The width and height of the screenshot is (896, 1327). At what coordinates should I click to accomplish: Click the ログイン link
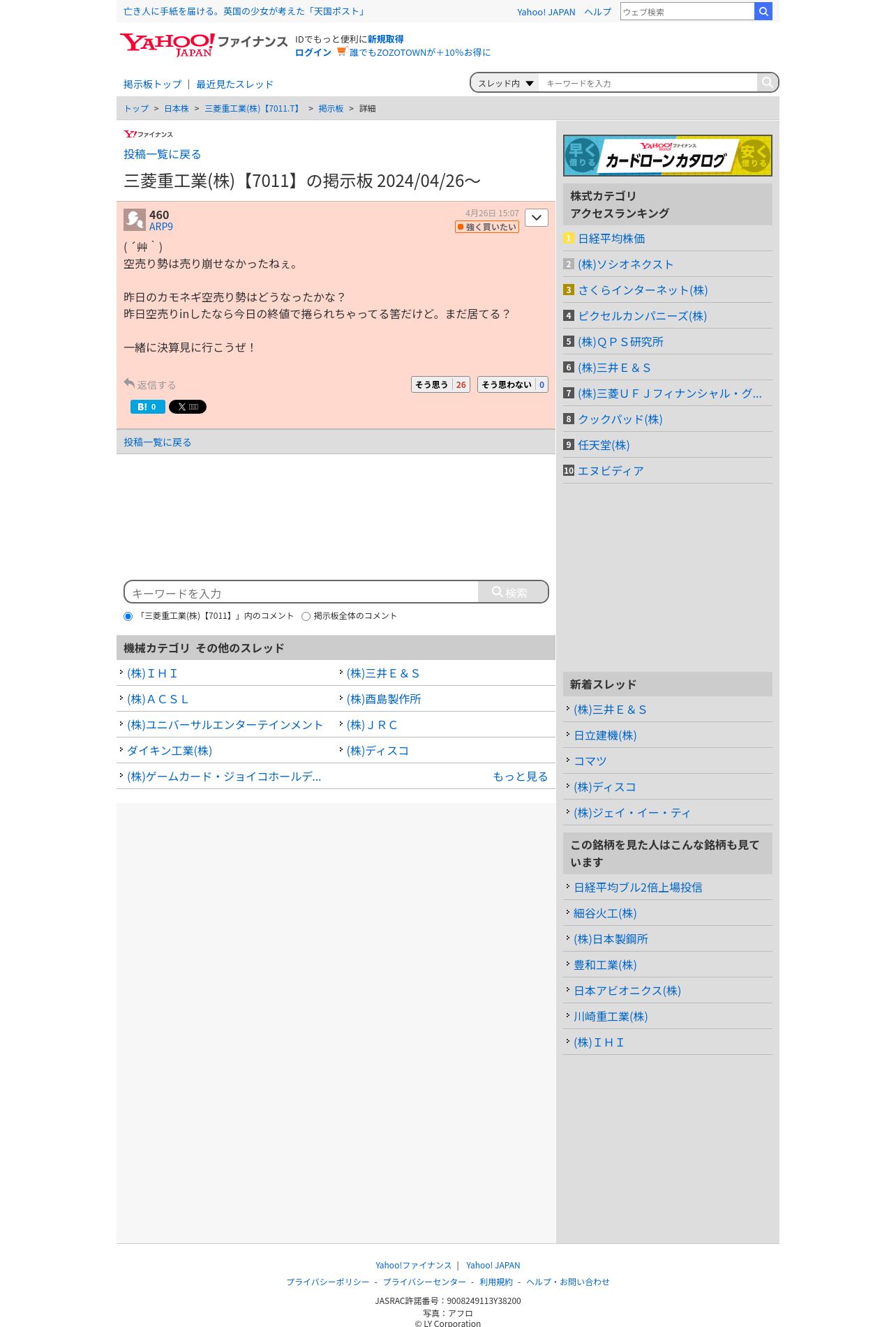313,52
